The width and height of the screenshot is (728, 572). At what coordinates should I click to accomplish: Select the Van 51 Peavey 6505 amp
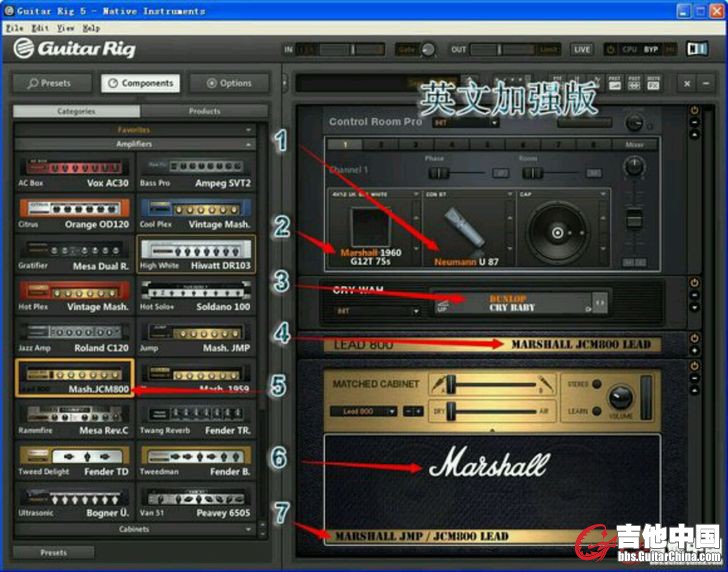[195, 501]
